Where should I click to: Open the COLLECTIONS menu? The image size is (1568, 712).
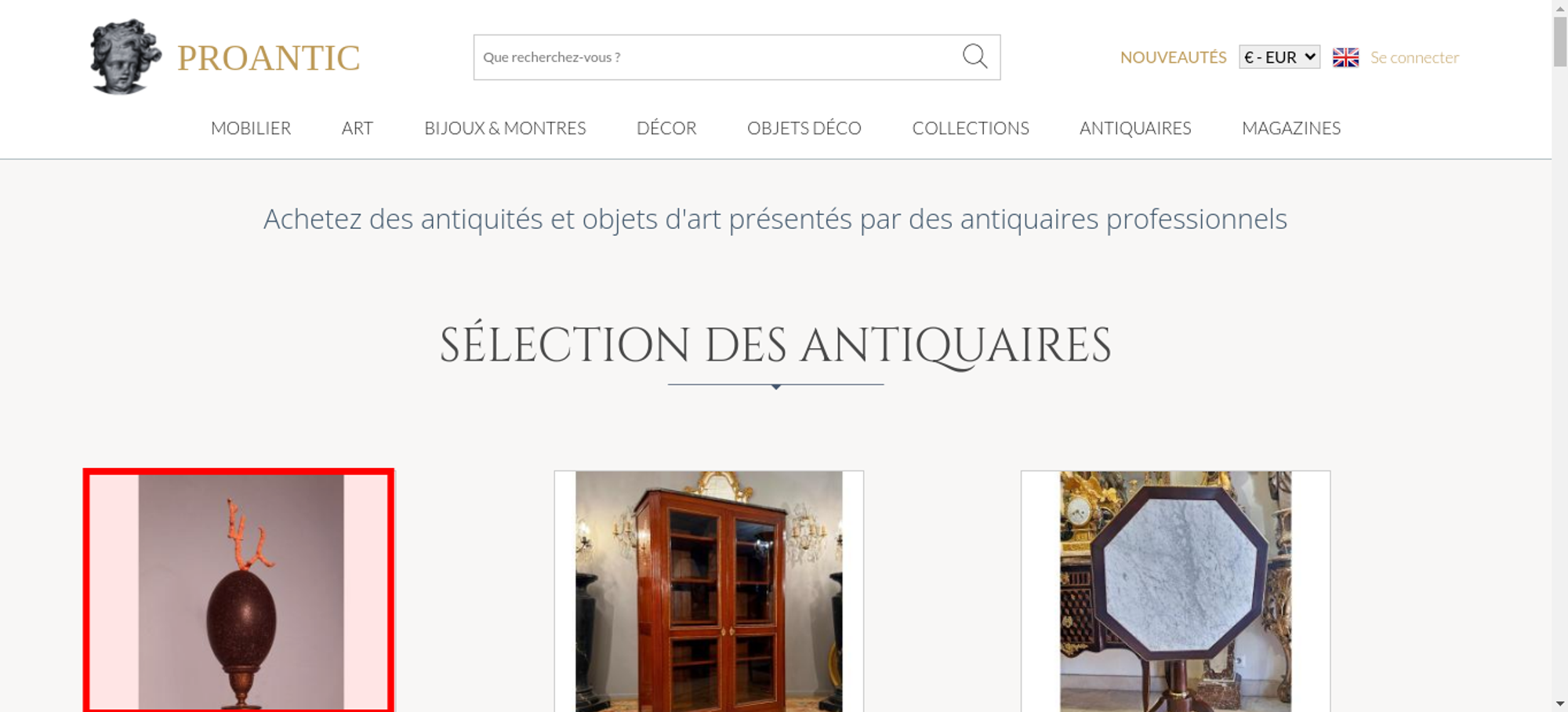coord(971,128)
